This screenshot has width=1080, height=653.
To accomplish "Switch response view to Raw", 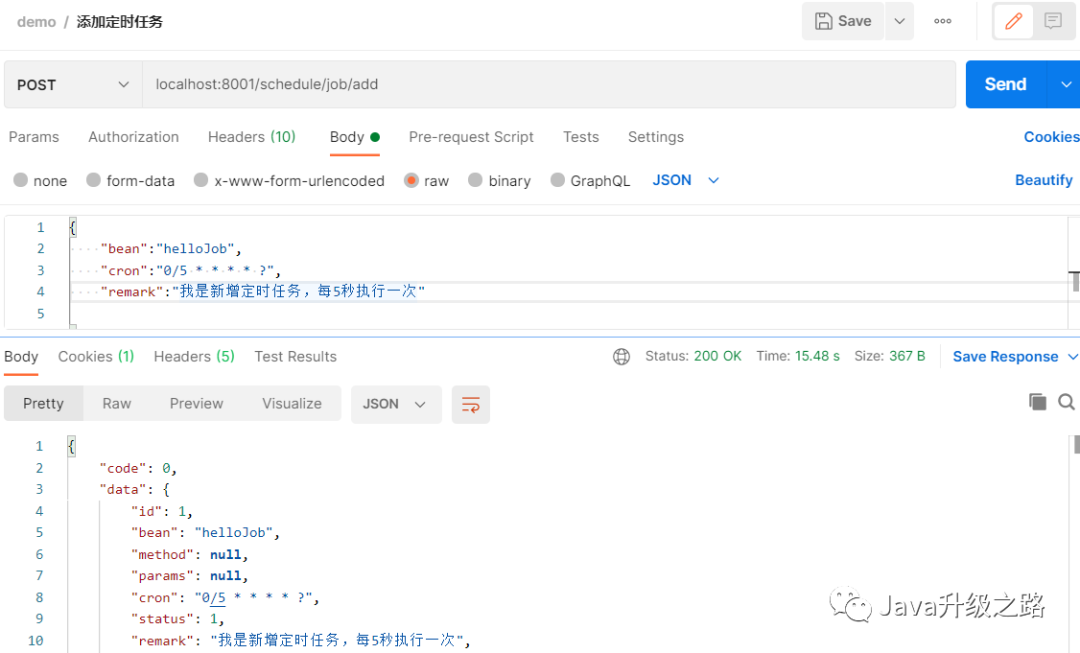I will 116,404.
